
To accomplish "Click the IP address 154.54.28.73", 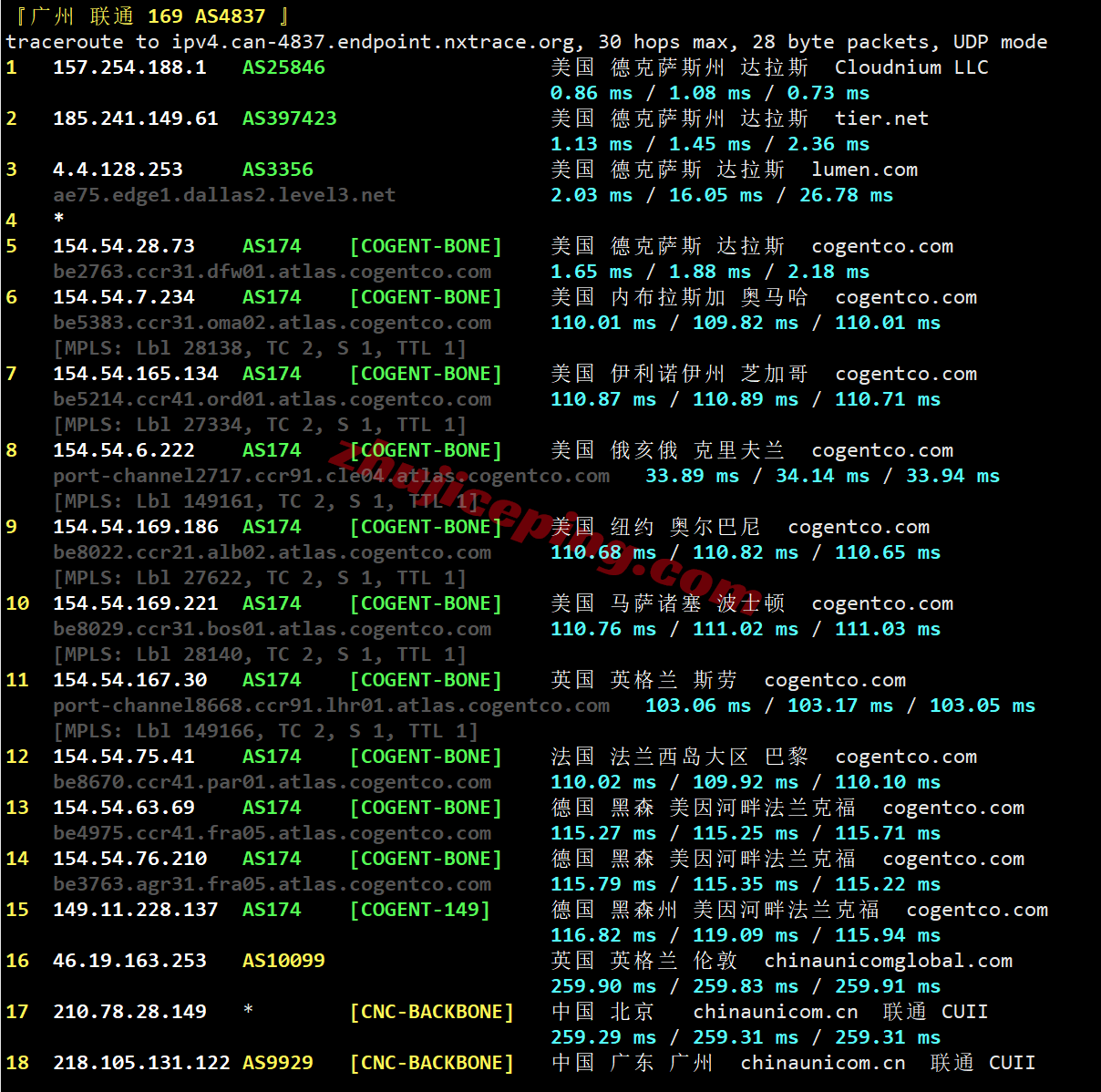I will click(x=124, y=246).
